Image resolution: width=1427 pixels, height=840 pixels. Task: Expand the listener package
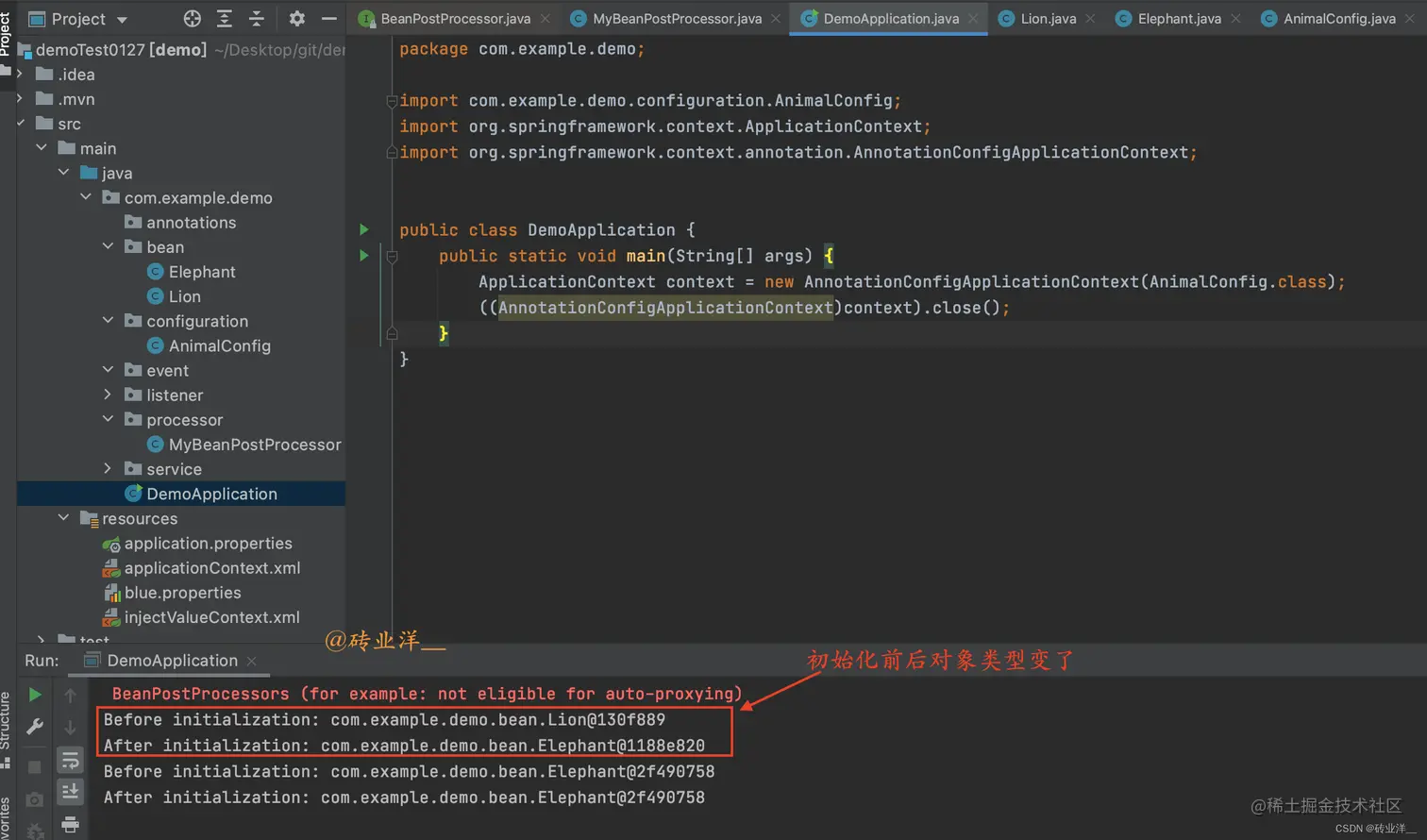108,395
